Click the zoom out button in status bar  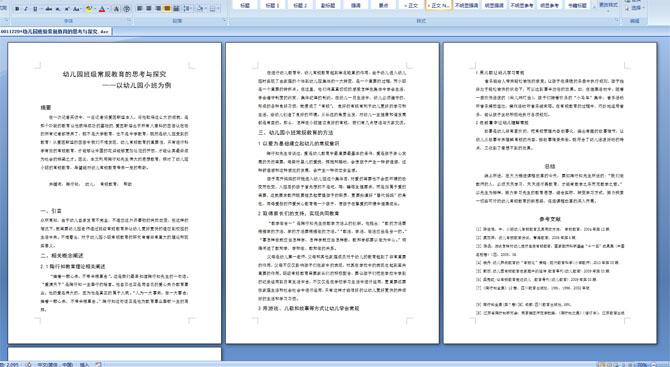point(653,364)
